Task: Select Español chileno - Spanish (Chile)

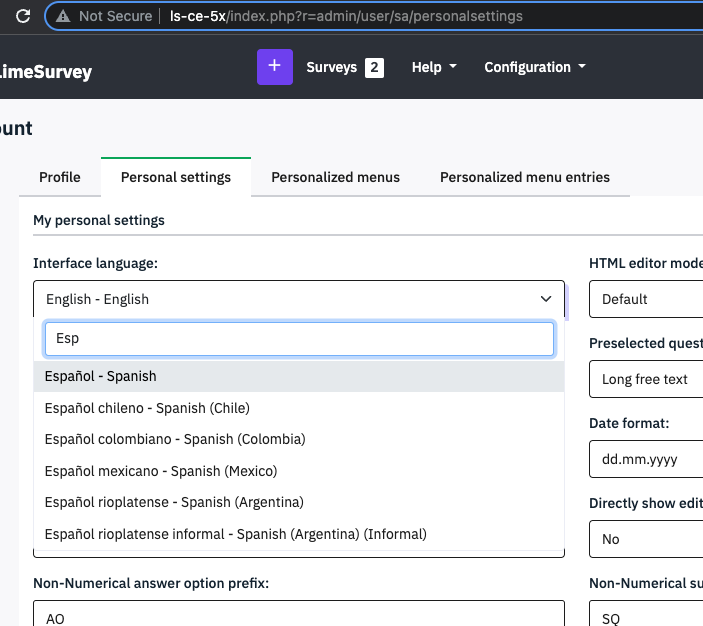Action: (x=147, y=408)
